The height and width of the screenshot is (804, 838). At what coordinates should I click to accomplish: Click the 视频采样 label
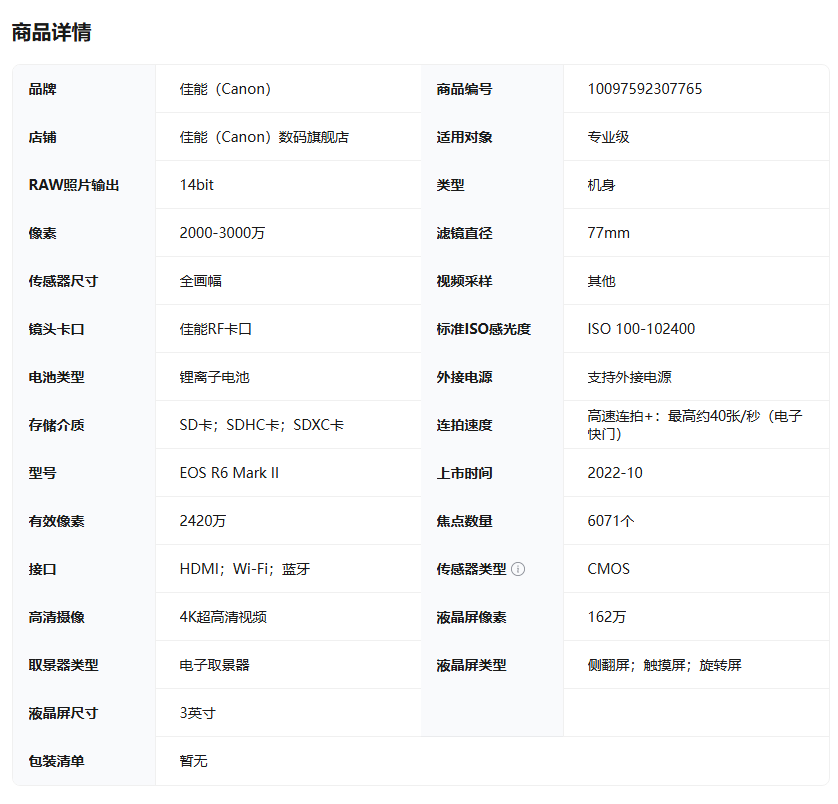point(464,281)
